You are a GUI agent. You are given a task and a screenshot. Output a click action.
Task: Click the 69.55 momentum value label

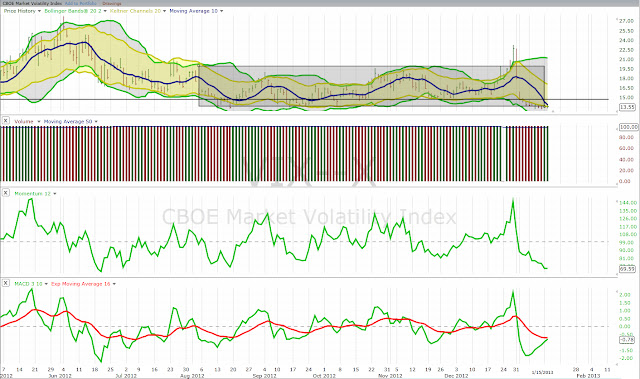(x=627, y=269)
